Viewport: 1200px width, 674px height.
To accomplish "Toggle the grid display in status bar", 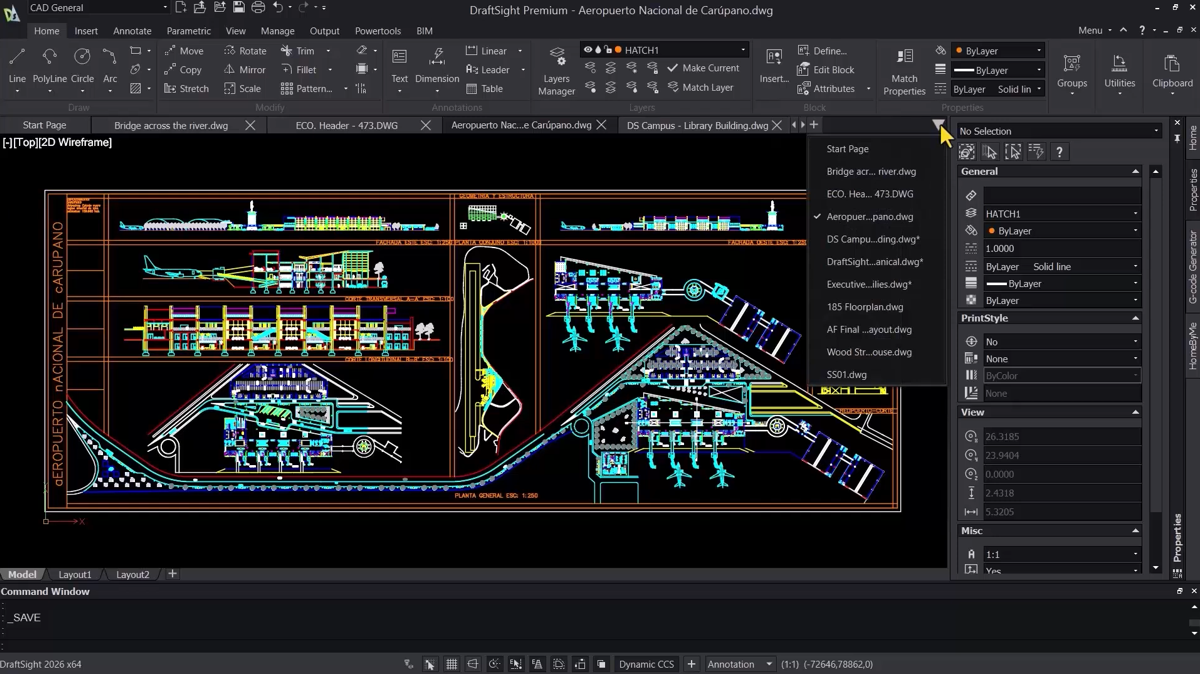I will [x=452, y=664].
